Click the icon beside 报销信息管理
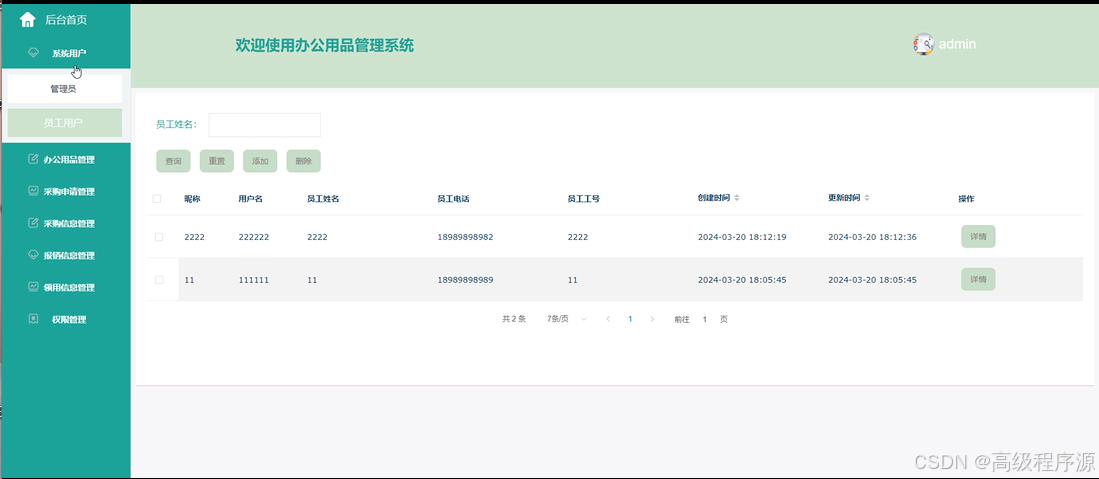1099x479 pixels. click(33, 255)
